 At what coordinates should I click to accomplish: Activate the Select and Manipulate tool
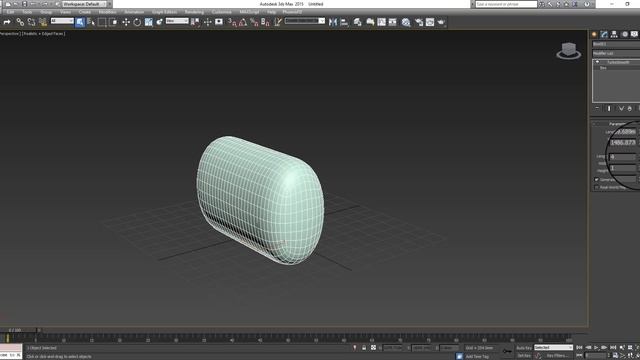tap(207, 22)
